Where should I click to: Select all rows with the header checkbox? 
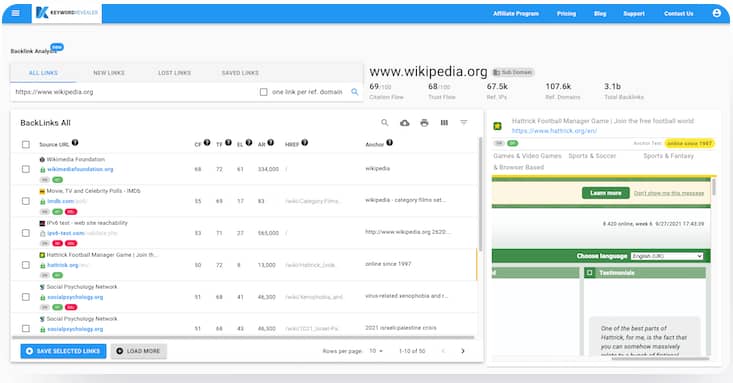pos(26,145)
